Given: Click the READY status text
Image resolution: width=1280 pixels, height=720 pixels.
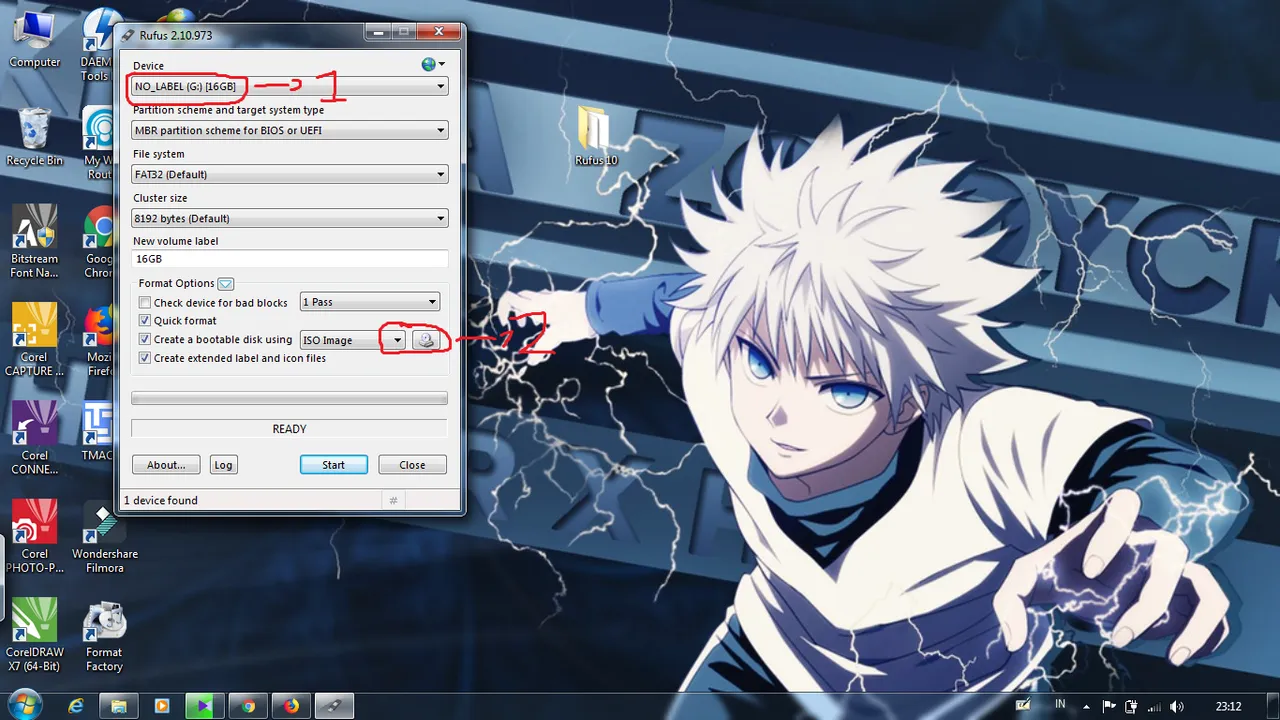Looking at the screenshot, I should [290, 429].
